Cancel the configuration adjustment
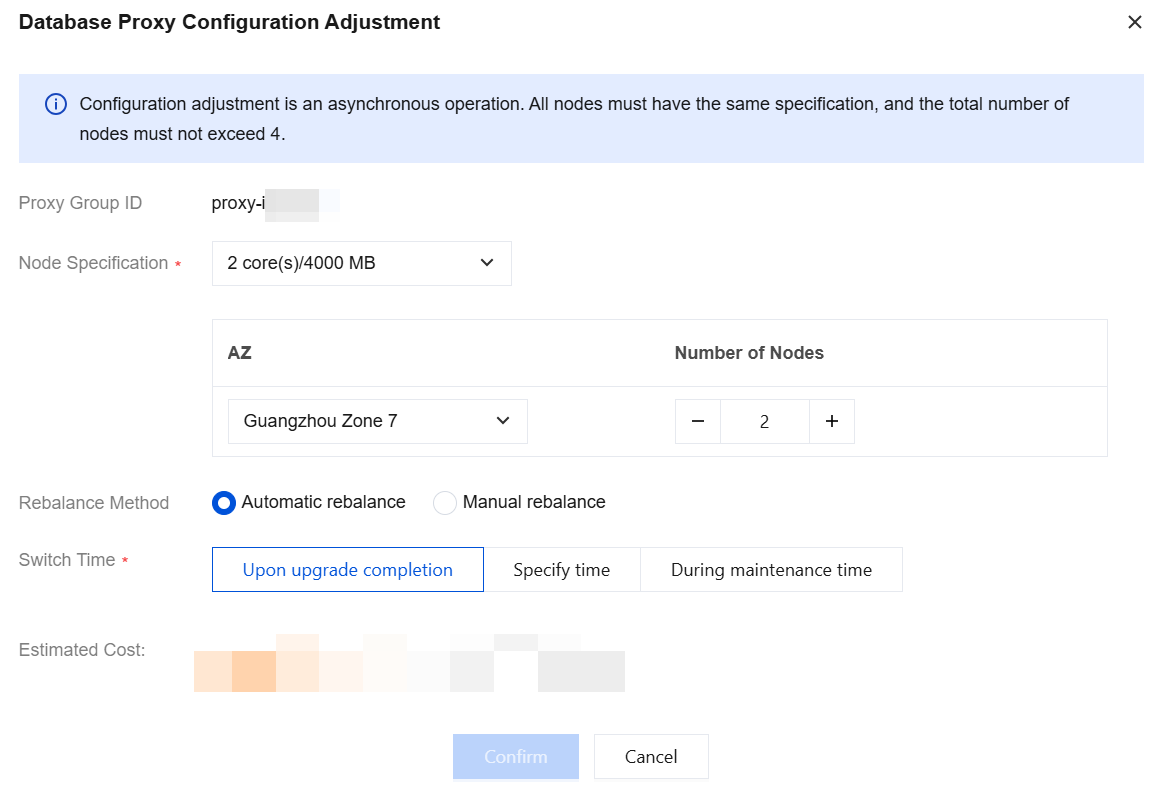Viewport: 1161px width, 796px height. (x=651, y=757)
